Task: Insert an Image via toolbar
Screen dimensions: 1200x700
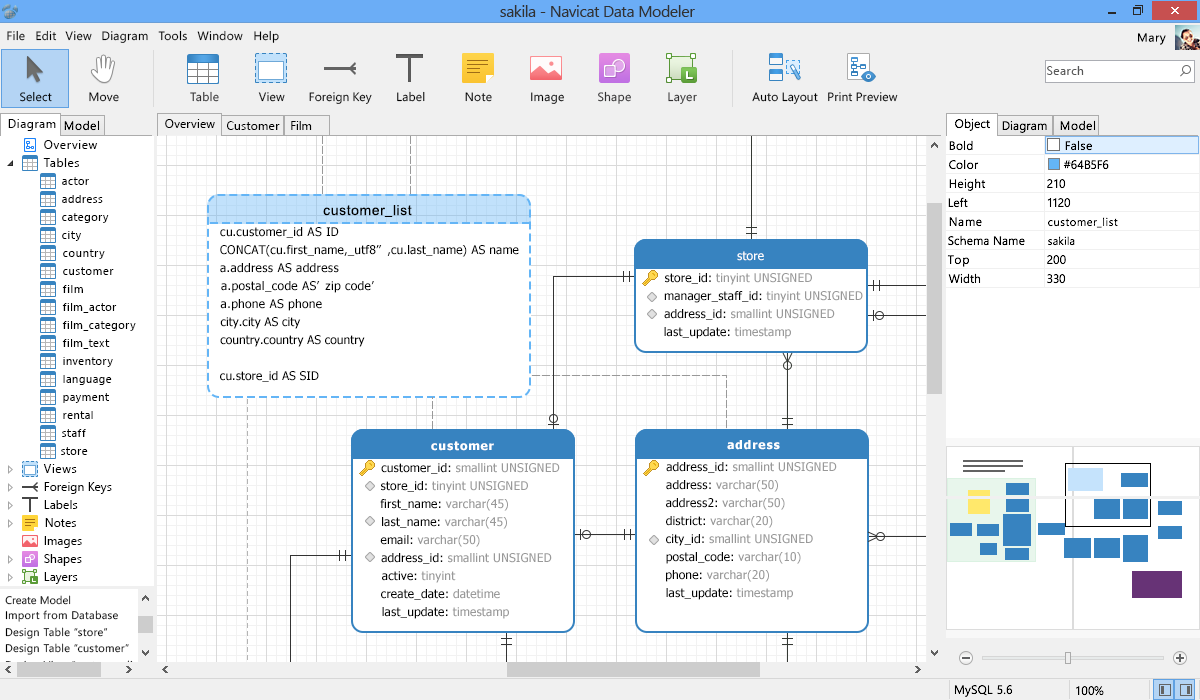Action: click(546, 78)
